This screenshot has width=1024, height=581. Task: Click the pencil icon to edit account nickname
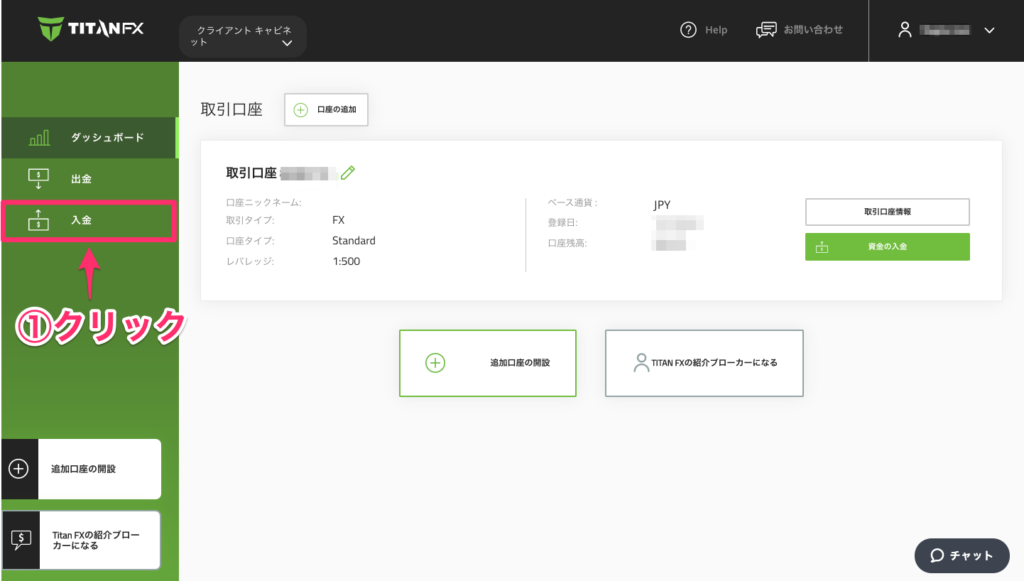[x=348, y=173]
